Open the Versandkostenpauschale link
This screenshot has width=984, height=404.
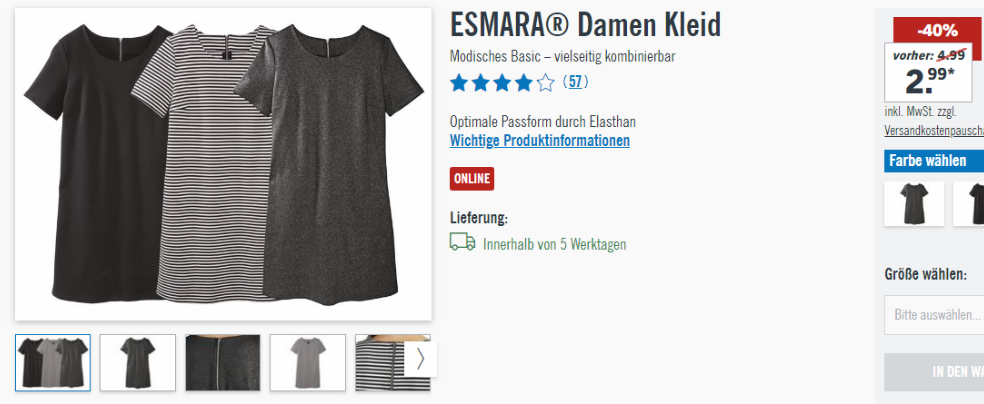point(934,130)
